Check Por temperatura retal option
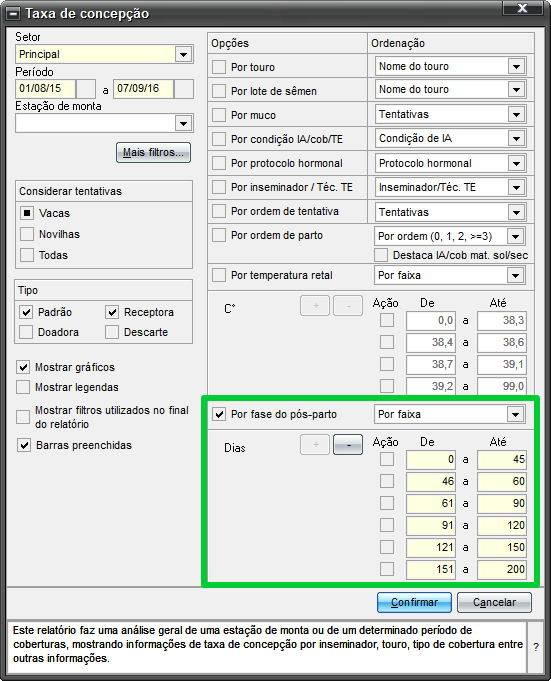The image size is (551, 681). pyautogui.click(x=219, y=275)
